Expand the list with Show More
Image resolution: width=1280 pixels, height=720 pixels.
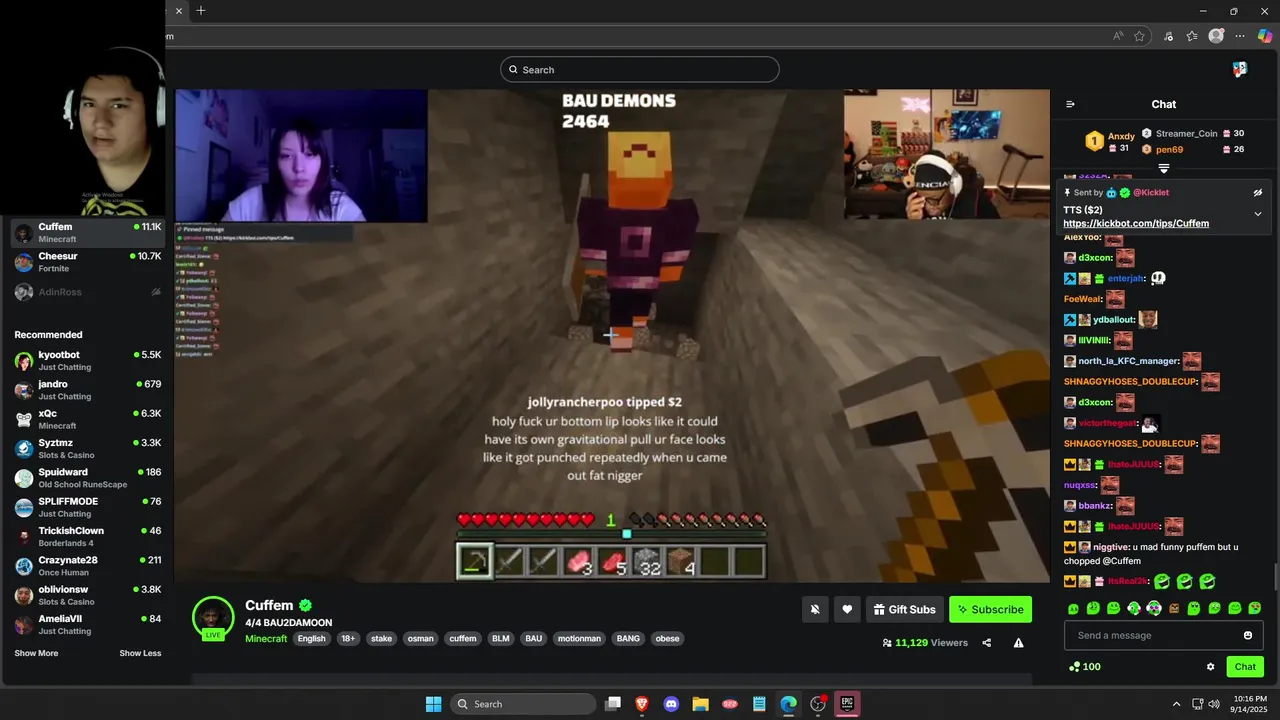pos(36,653)
